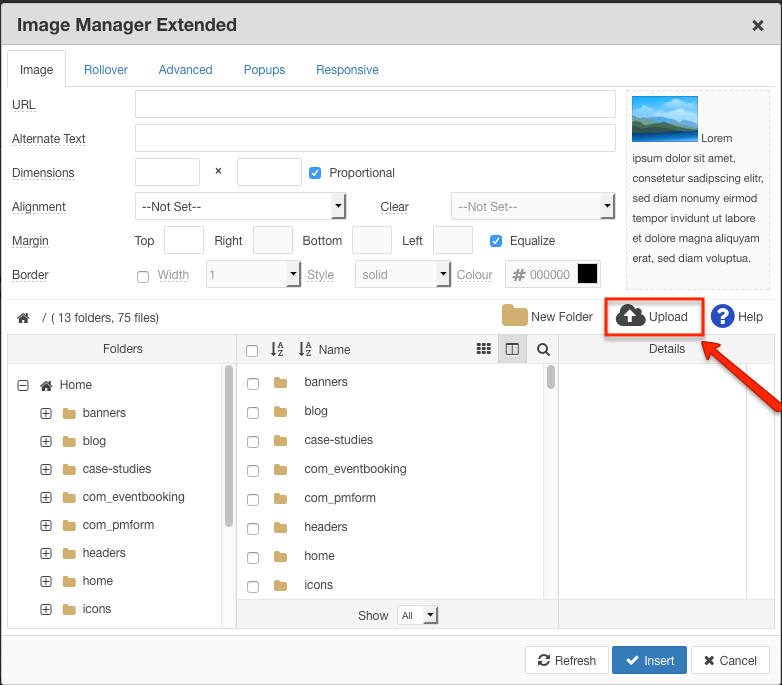Sort files by extension A-Z icon
782x685 pixels.
[278, 349]
